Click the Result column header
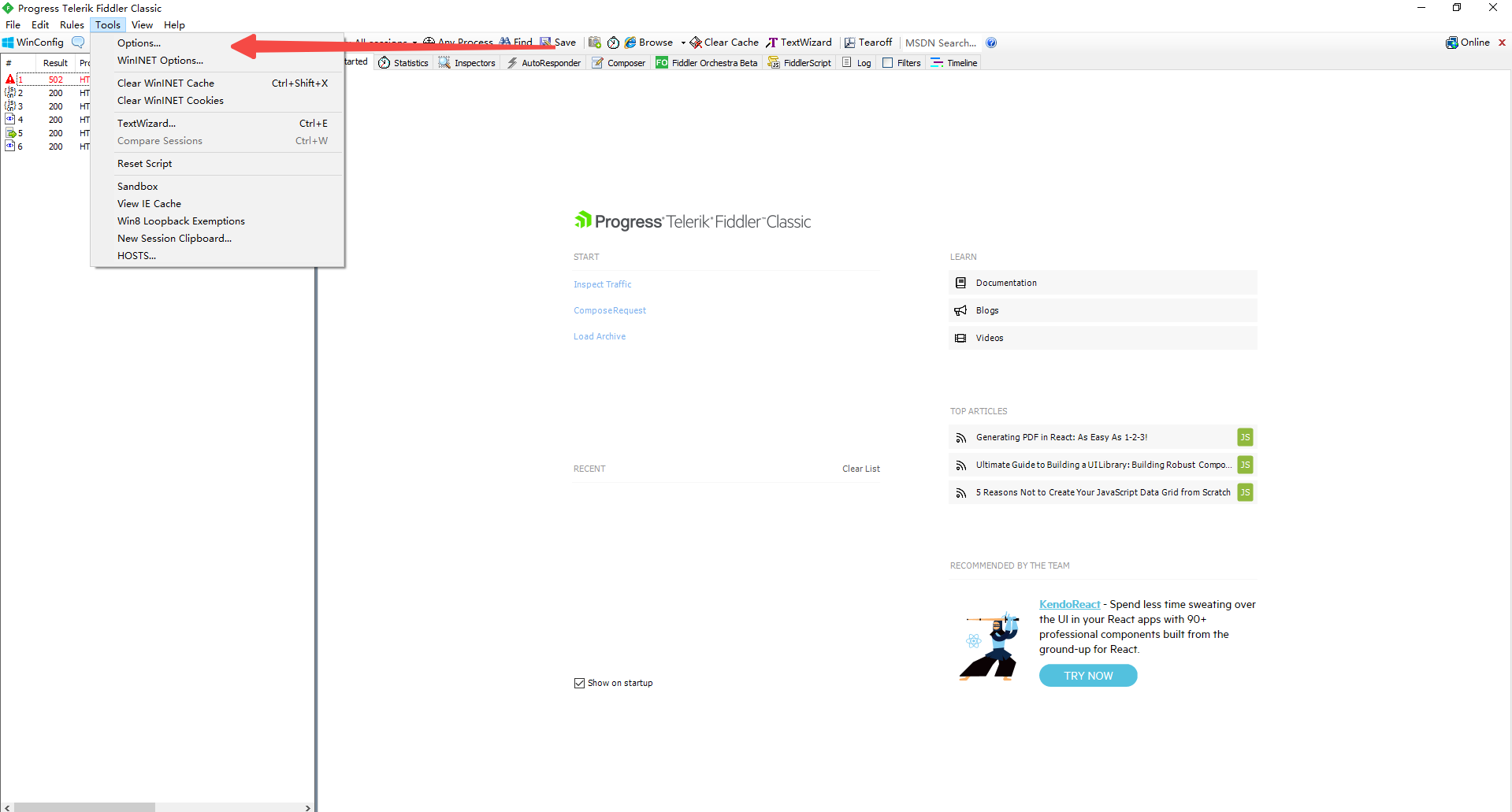Viewport: 1512px width, 812px height. 55,63
